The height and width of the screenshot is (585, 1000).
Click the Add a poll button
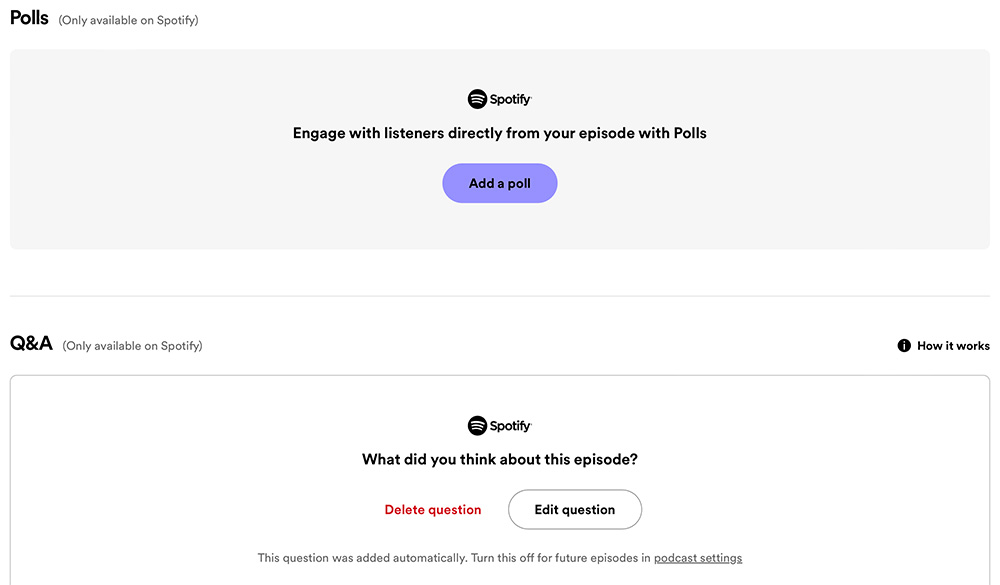pos(499,183)
